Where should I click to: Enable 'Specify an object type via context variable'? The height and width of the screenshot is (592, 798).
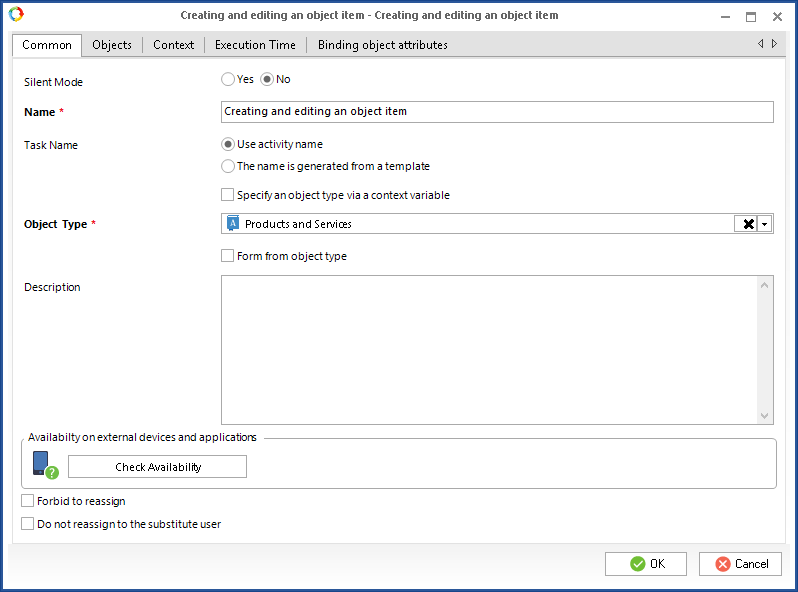(x=228, y=195)
